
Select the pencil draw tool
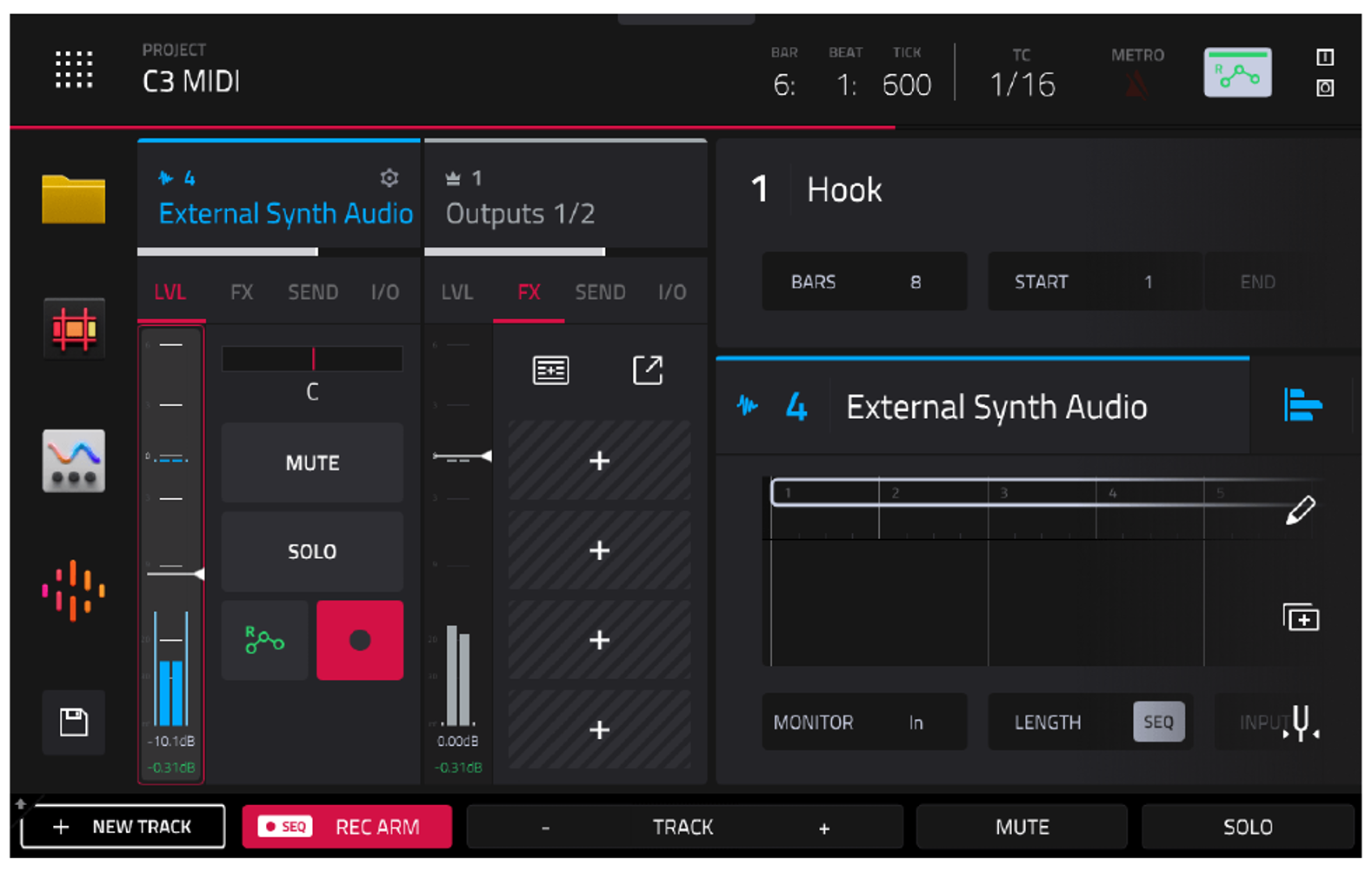coord(1301,510)
